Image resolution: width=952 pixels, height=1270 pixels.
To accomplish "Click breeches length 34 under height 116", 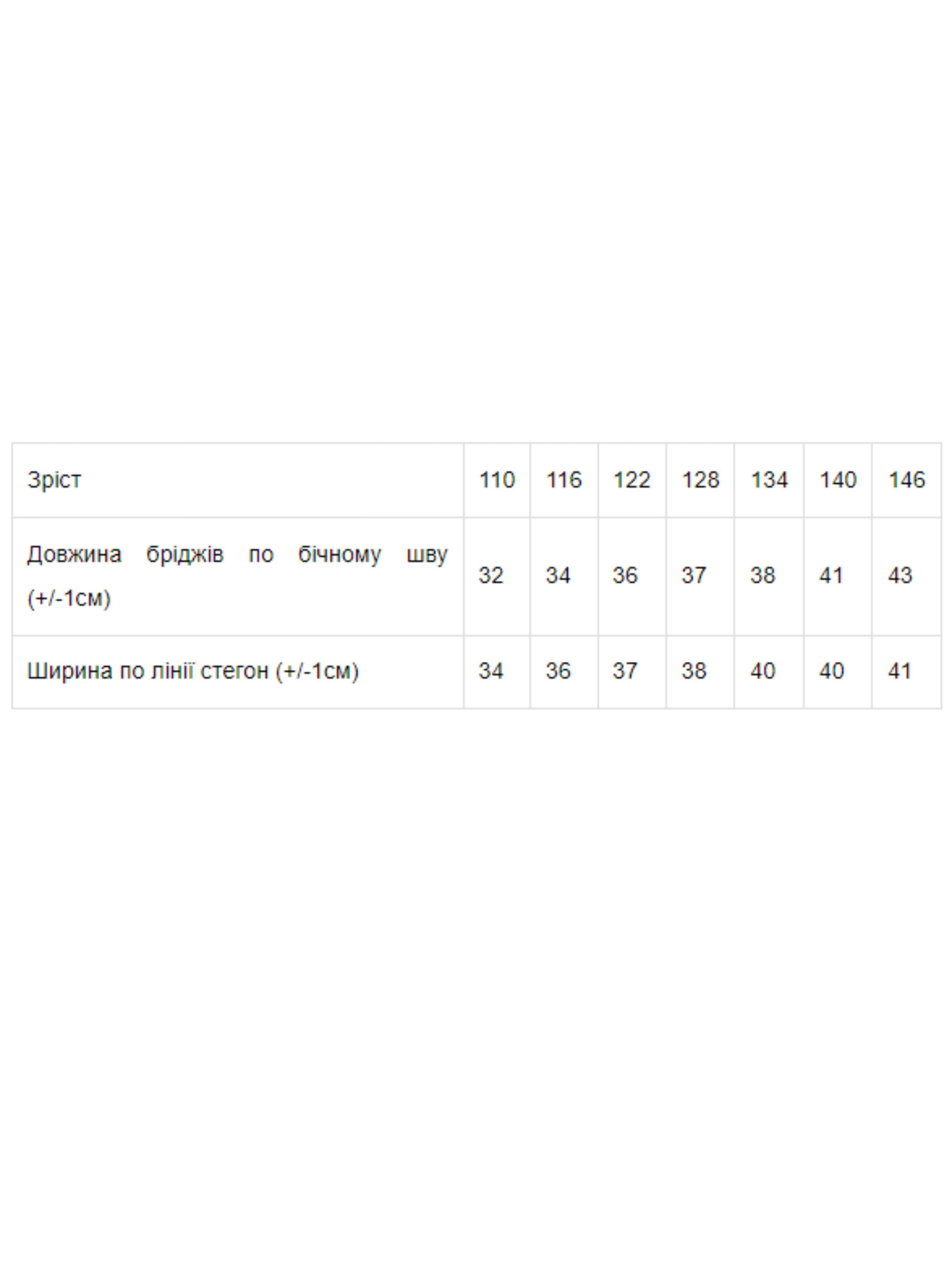I will point(558,575).
